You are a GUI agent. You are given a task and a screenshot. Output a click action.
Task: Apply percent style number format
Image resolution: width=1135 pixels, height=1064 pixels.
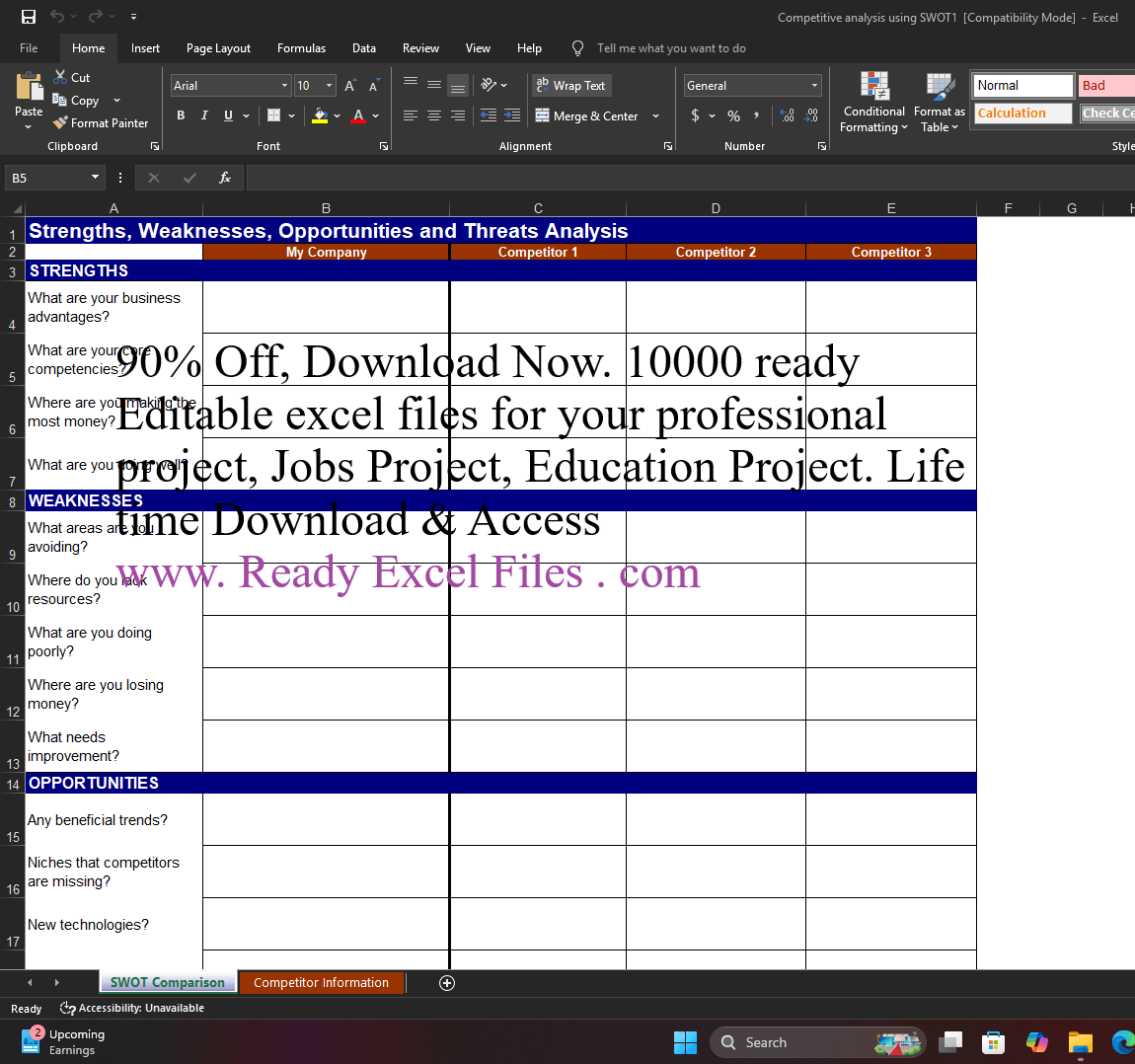(734, 115)
